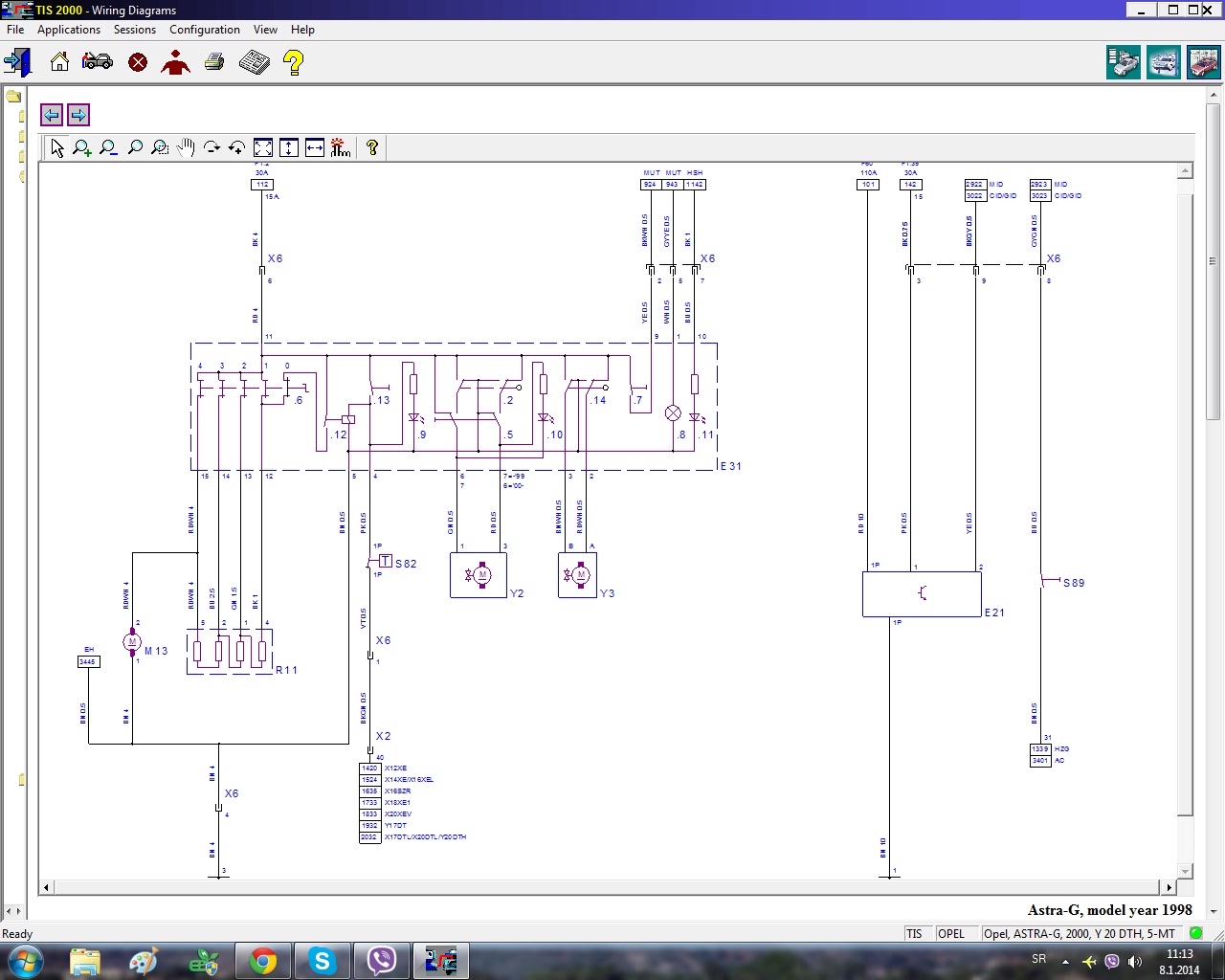Click the E21 component box in diagram
Image resolution: width=1225 pixels, height=980 pixels.
(x=922, y=594)
